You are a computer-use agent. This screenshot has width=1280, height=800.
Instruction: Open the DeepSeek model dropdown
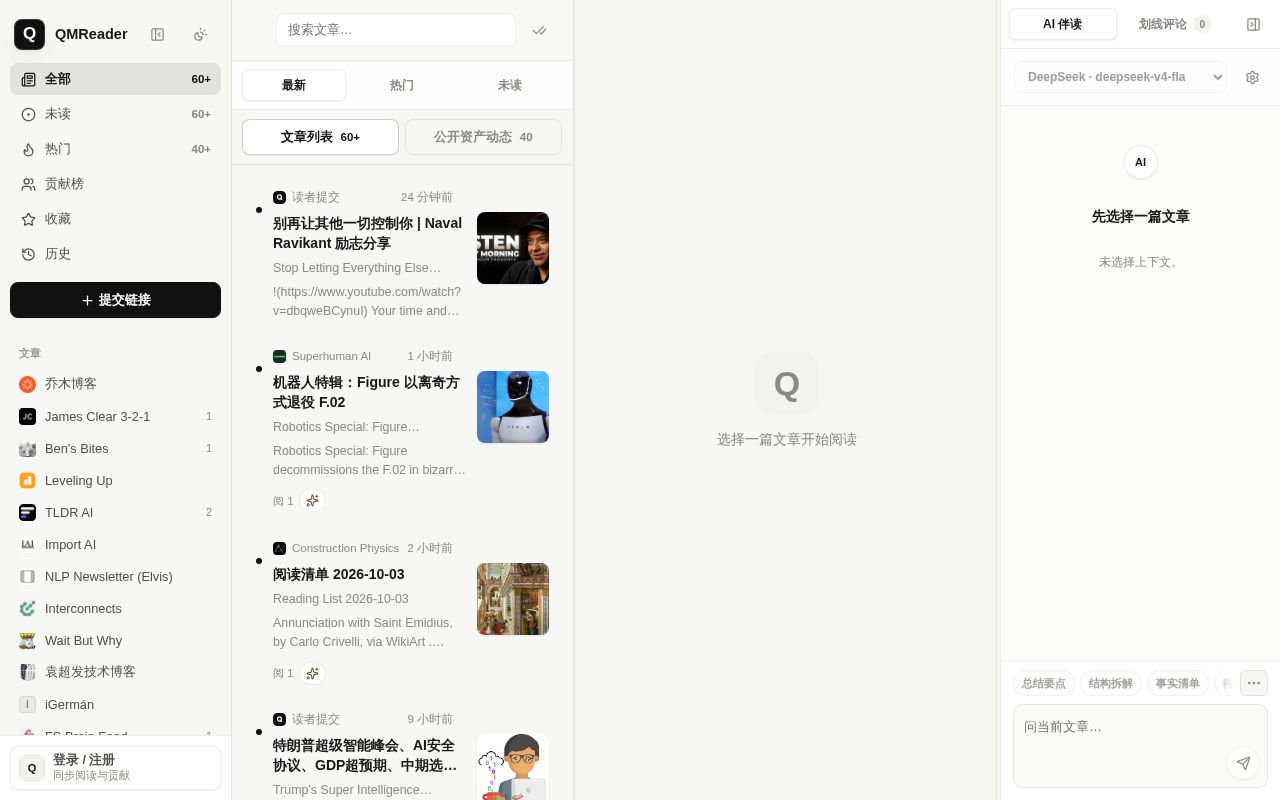1120,77
